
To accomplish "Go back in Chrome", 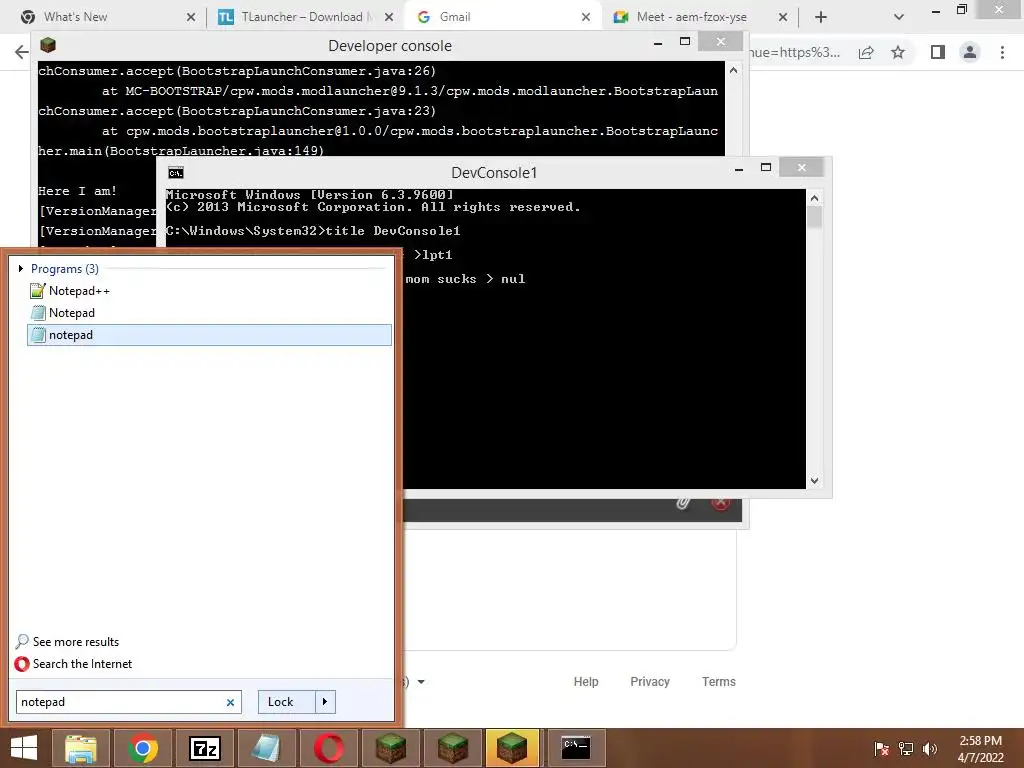I will (x=22, y=52).
